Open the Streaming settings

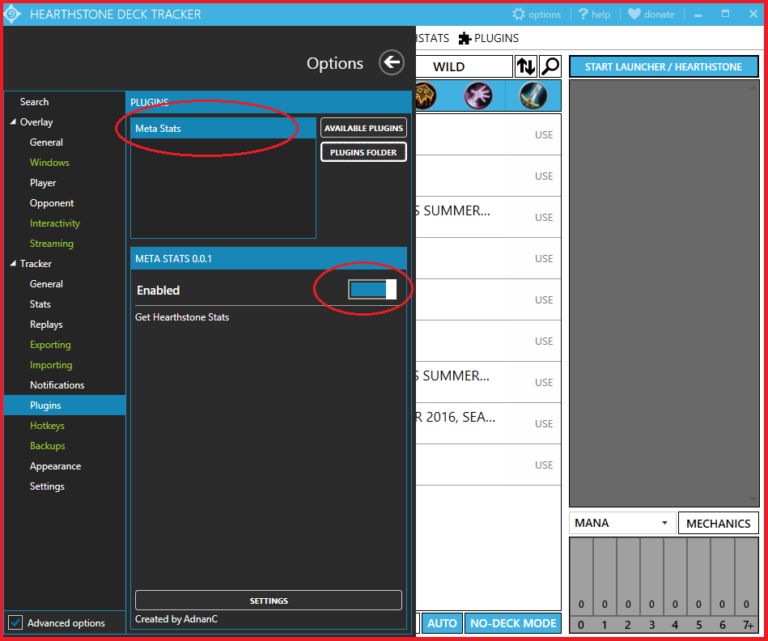pos(51,243)
